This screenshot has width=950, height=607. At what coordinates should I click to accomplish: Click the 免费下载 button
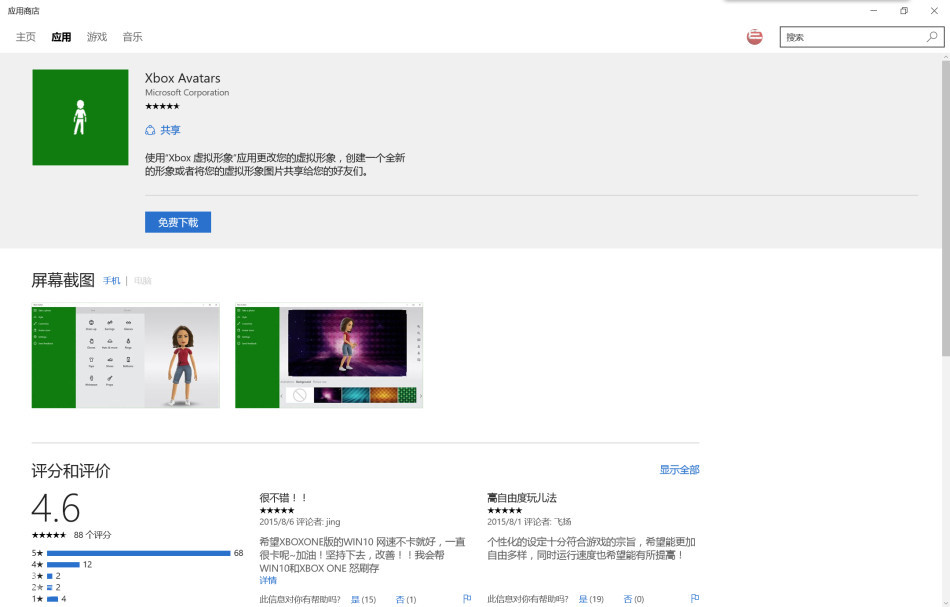pyautogui.click(x=178, y=222)
